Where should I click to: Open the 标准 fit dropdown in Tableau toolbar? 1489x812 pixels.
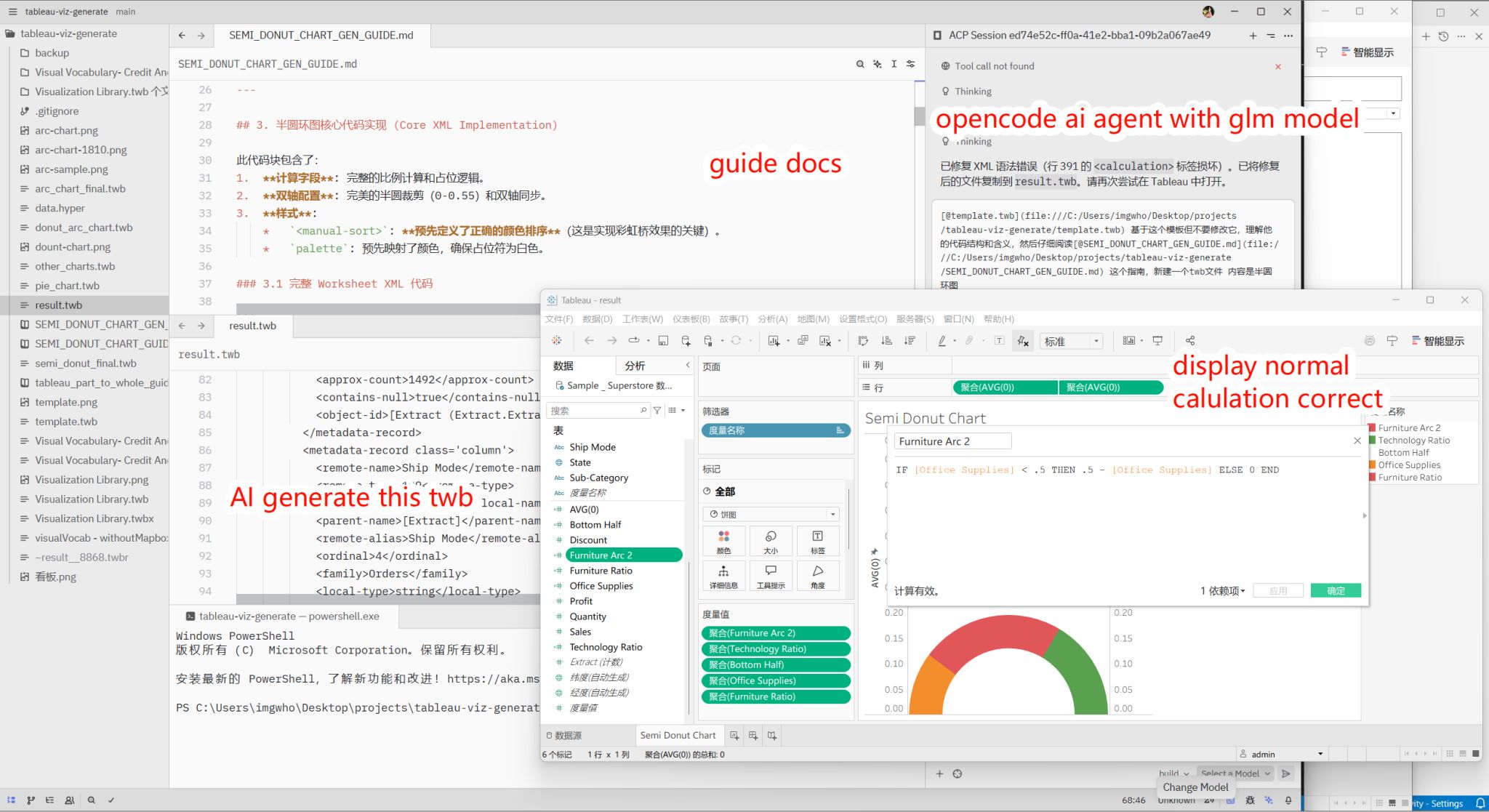point(1072,341)
